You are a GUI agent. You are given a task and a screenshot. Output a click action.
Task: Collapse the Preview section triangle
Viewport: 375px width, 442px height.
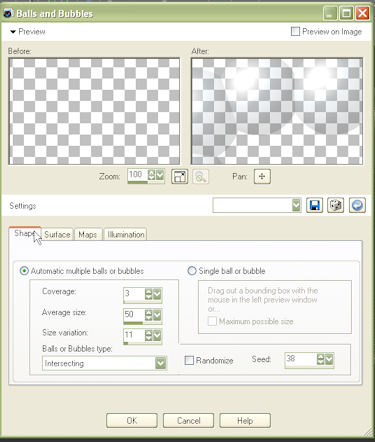[13, 32]
